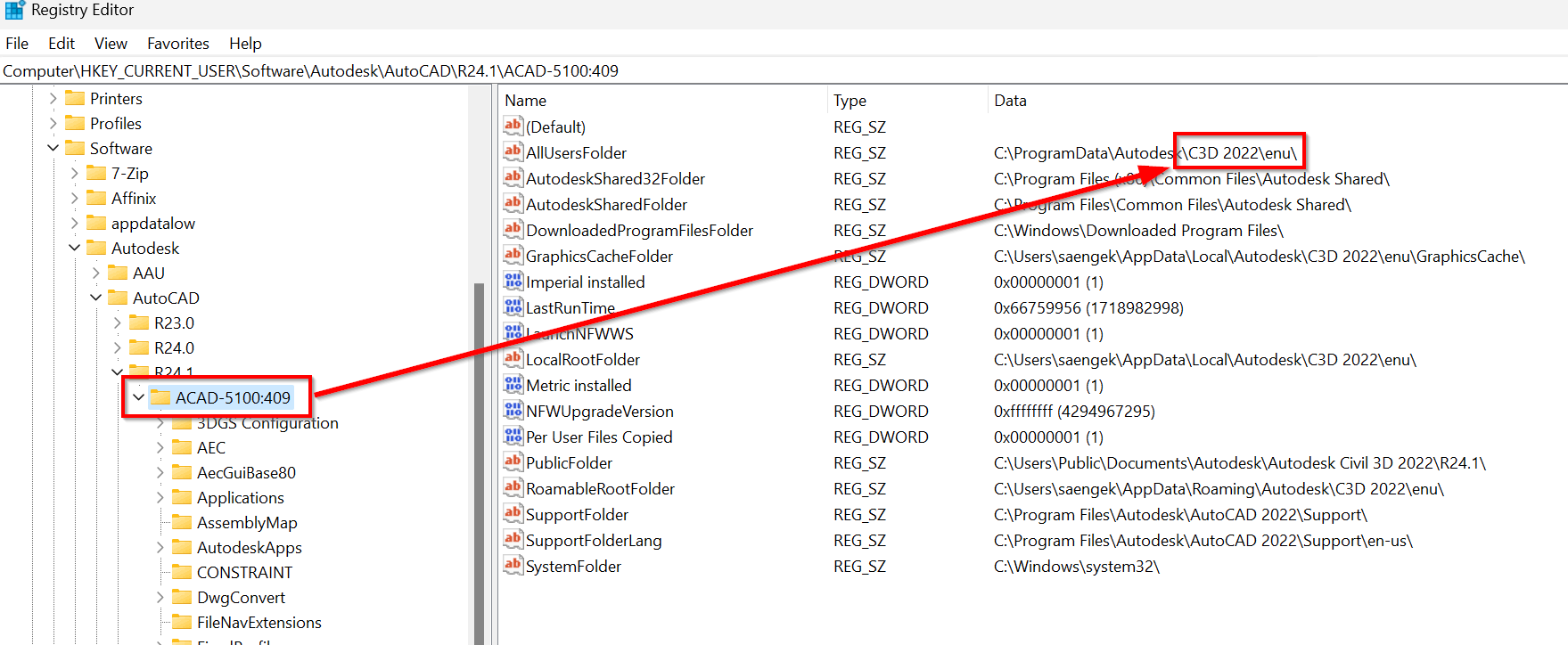Collapse the Software tree node
Viewport: 1568px width, 645px height.
pyautogui.click(x=53, y=148)
